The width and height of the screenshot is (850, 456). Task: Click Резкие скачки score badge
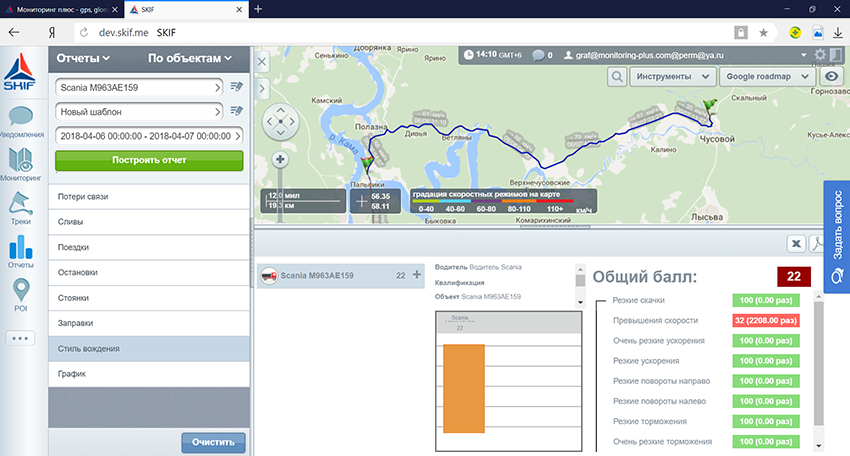pyautogui.click(x=765, y=300)
